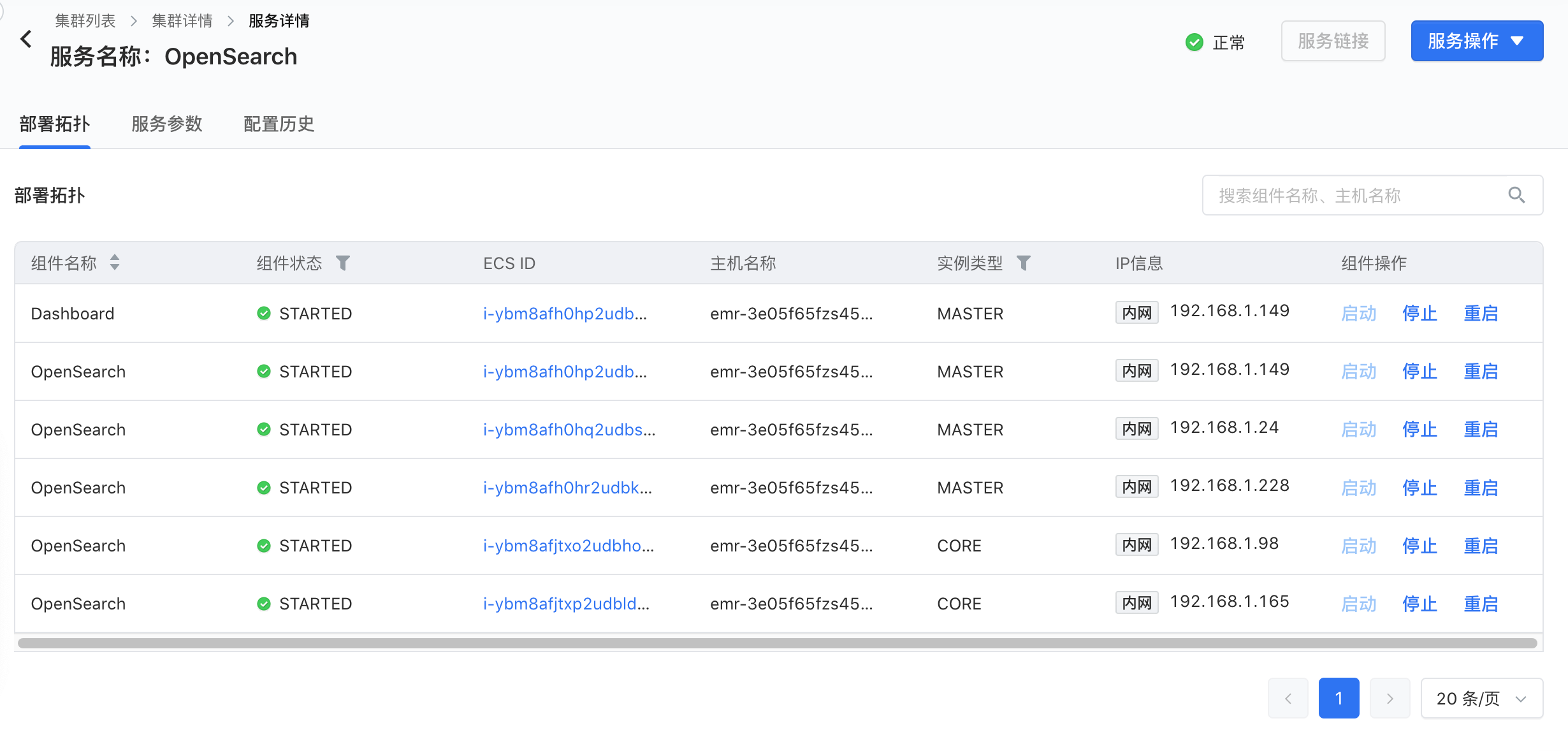Click the green status icon in the 192.168.1.165 row
The height and width of the screenshot is (751, 1568).
point(264,604)
